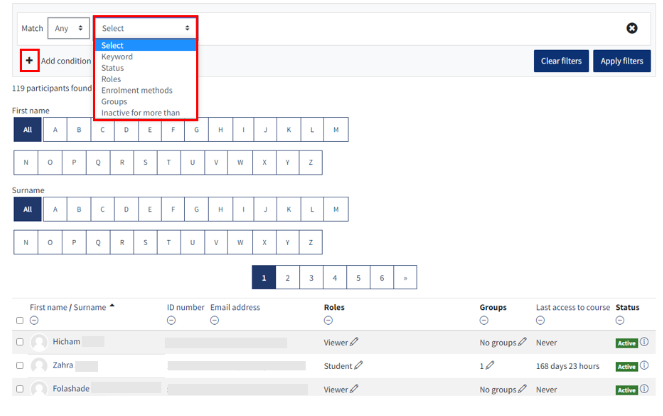The image size is (663, 416).
Task: Go to next page with » button
Action: click(405, 277)
